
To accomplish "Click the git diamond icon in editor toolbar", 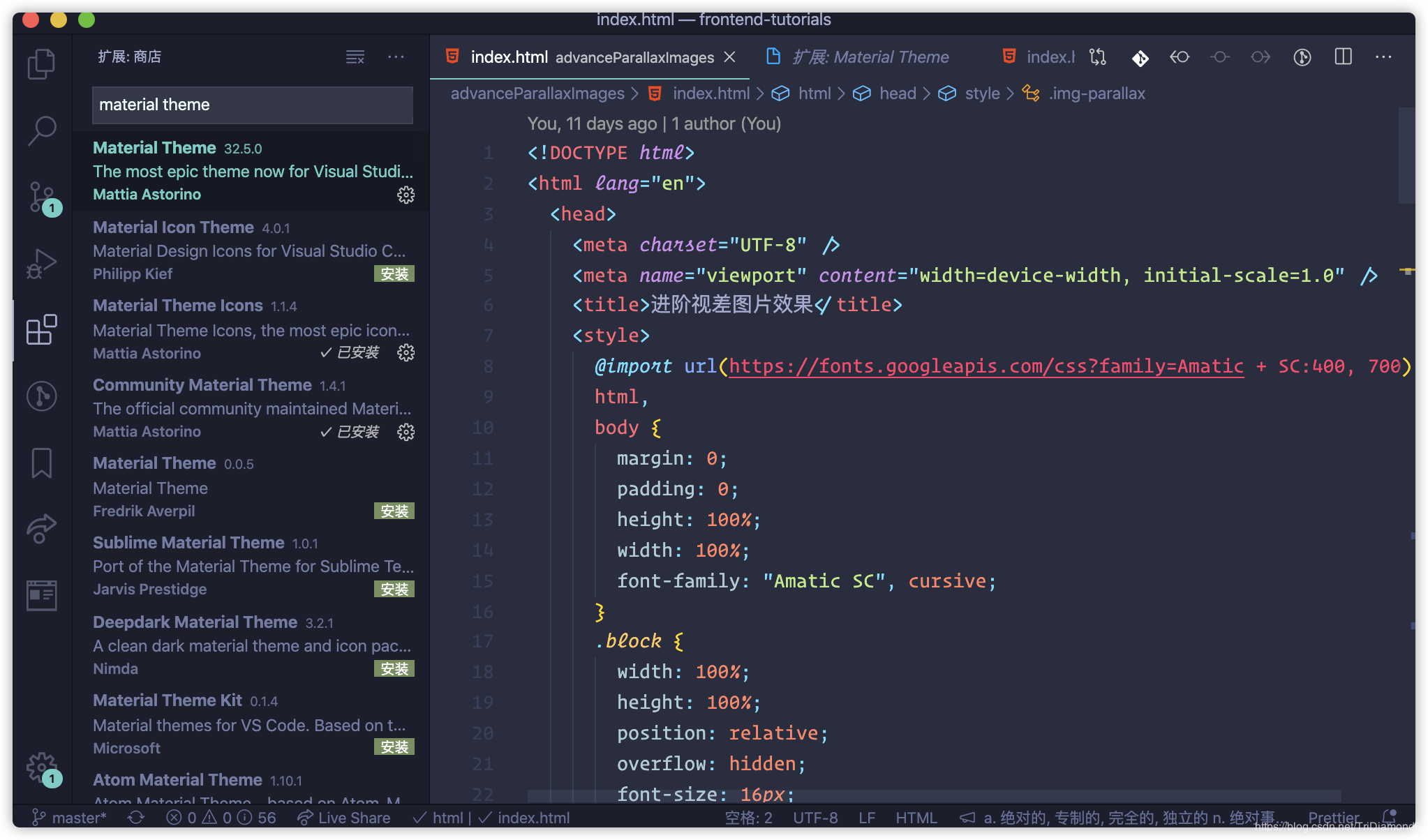I will [1140, 57].
